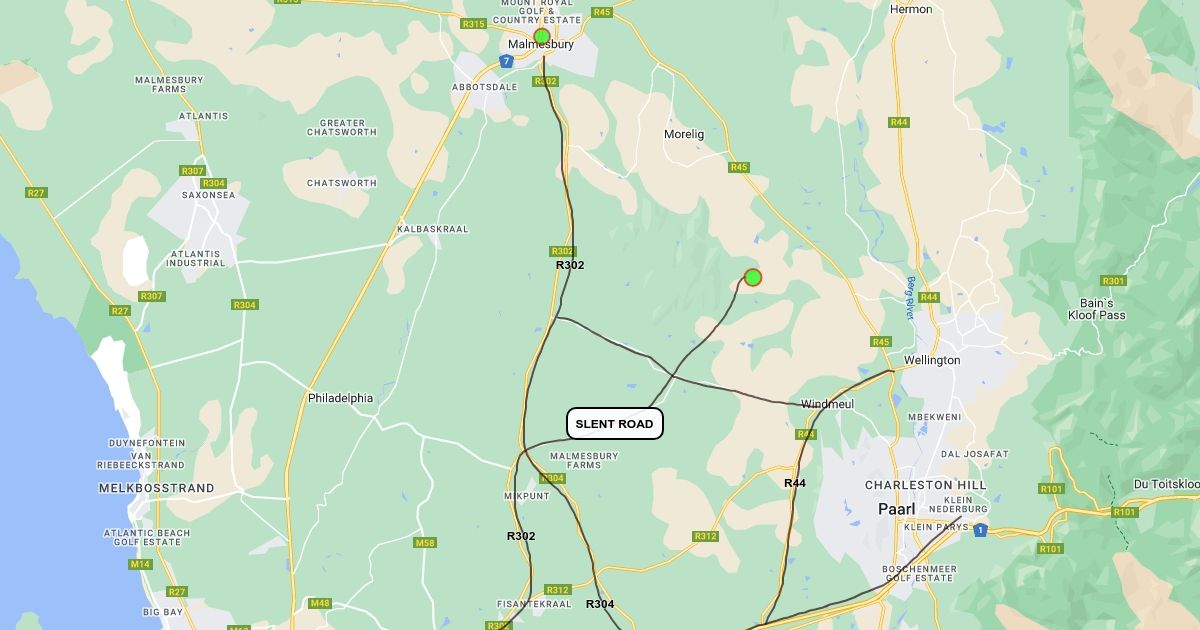Select the Kalbaskraal place label
The width and height of the screenshot is (1200, 630).
(433, 229)
